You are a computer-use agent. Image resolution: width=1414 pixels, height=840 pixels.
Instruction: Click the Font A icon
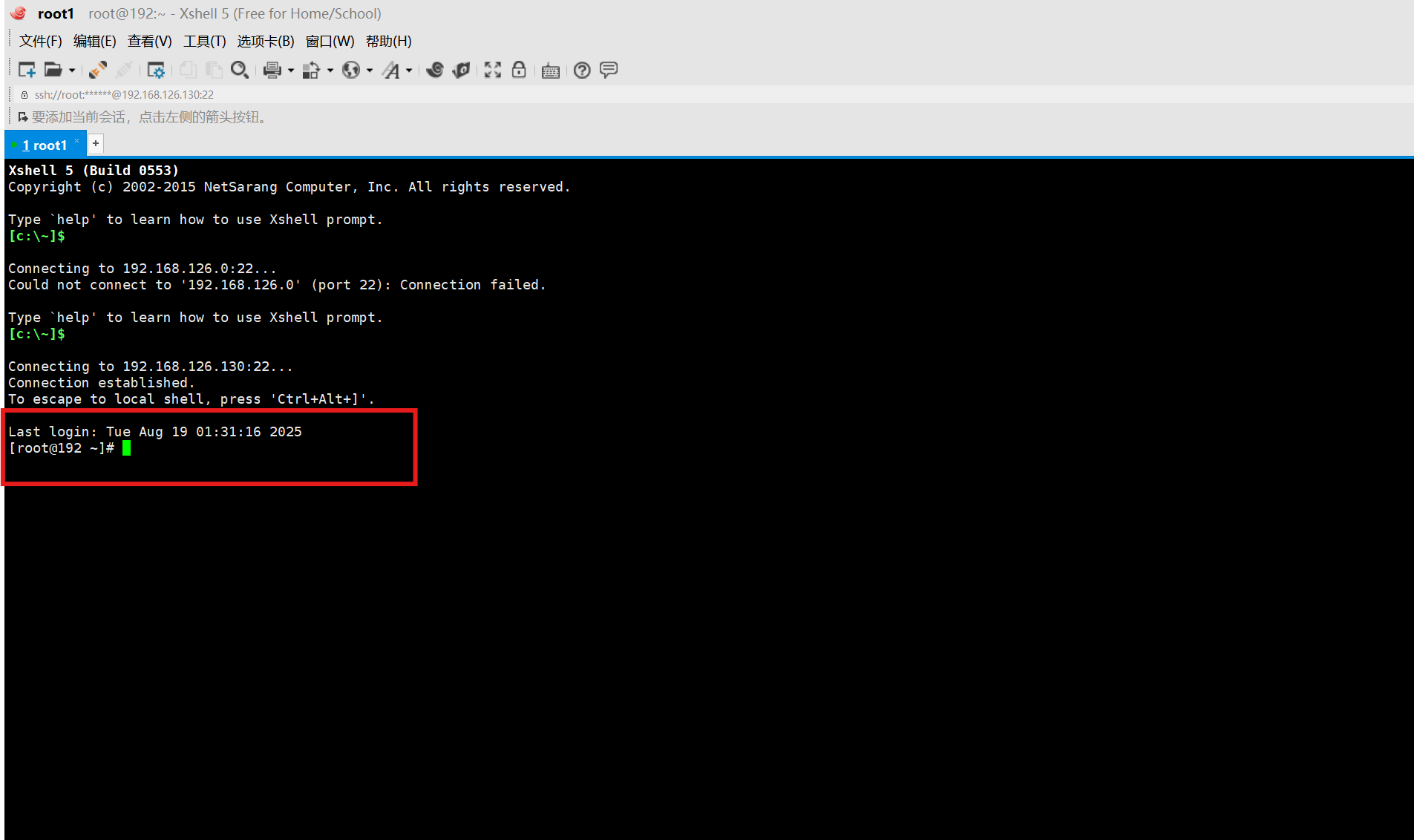pyautogui.click(x=391, y=70)
